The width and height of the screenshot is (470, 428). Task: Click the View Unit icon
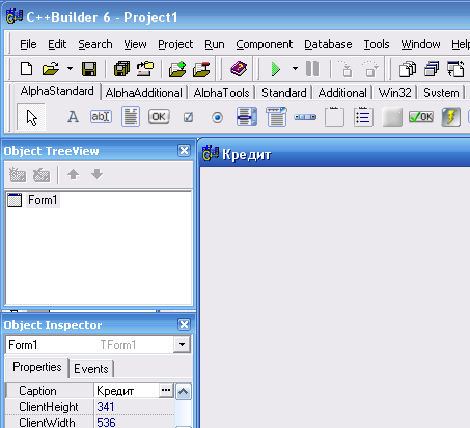coord(407,69)
